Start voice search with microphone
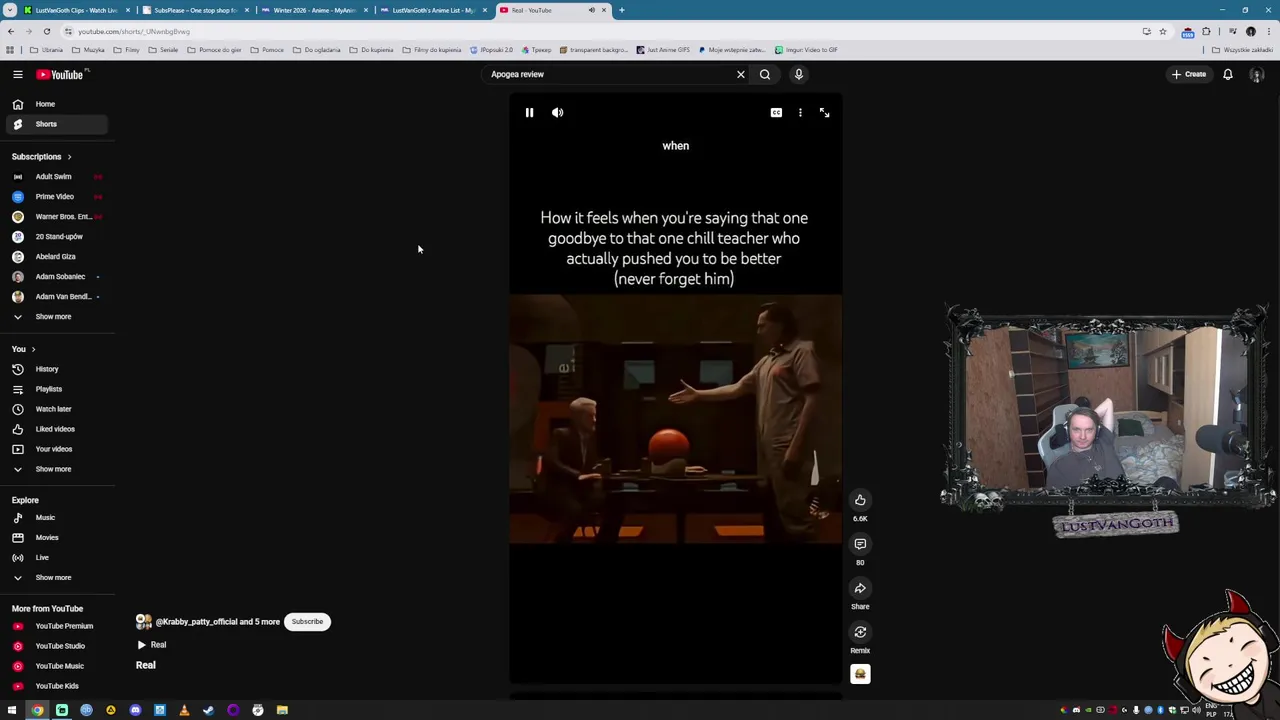 click(x=798, y=74)
